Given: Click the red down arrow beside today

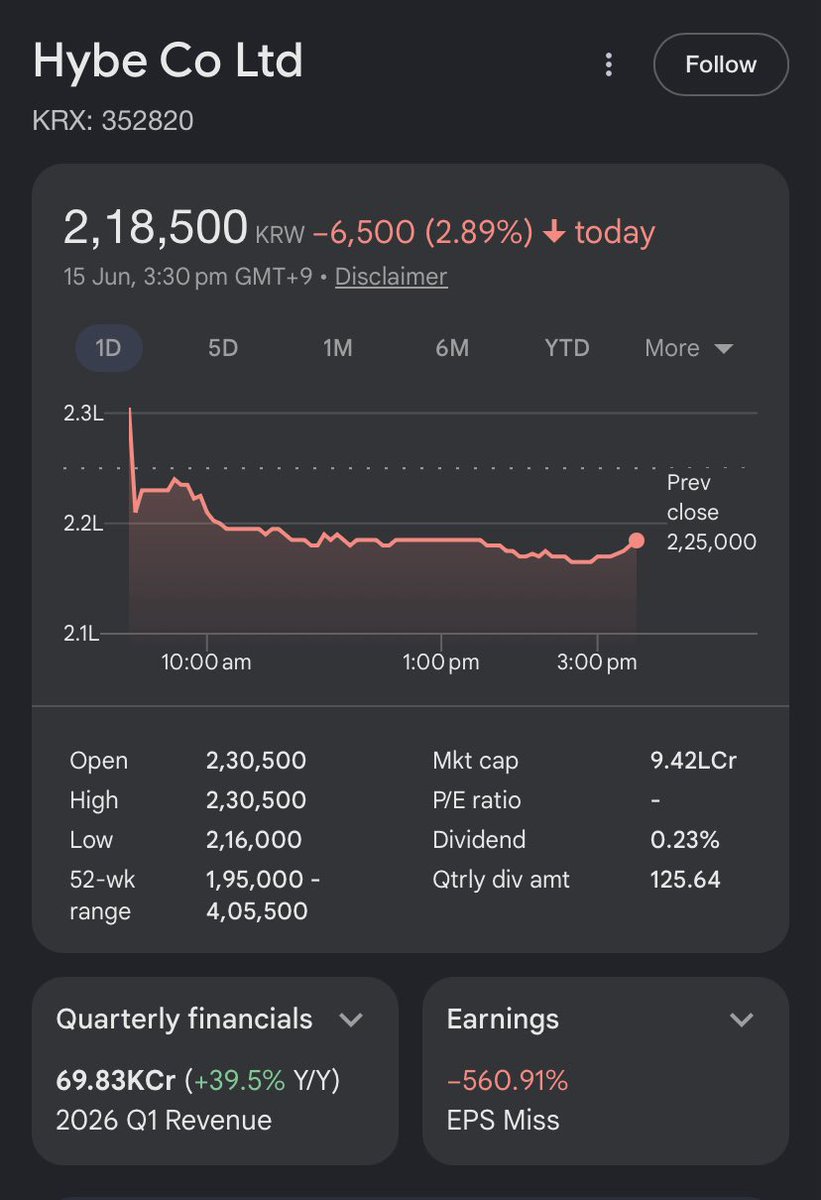Looking at the screenshot, I should pos(554,232).
